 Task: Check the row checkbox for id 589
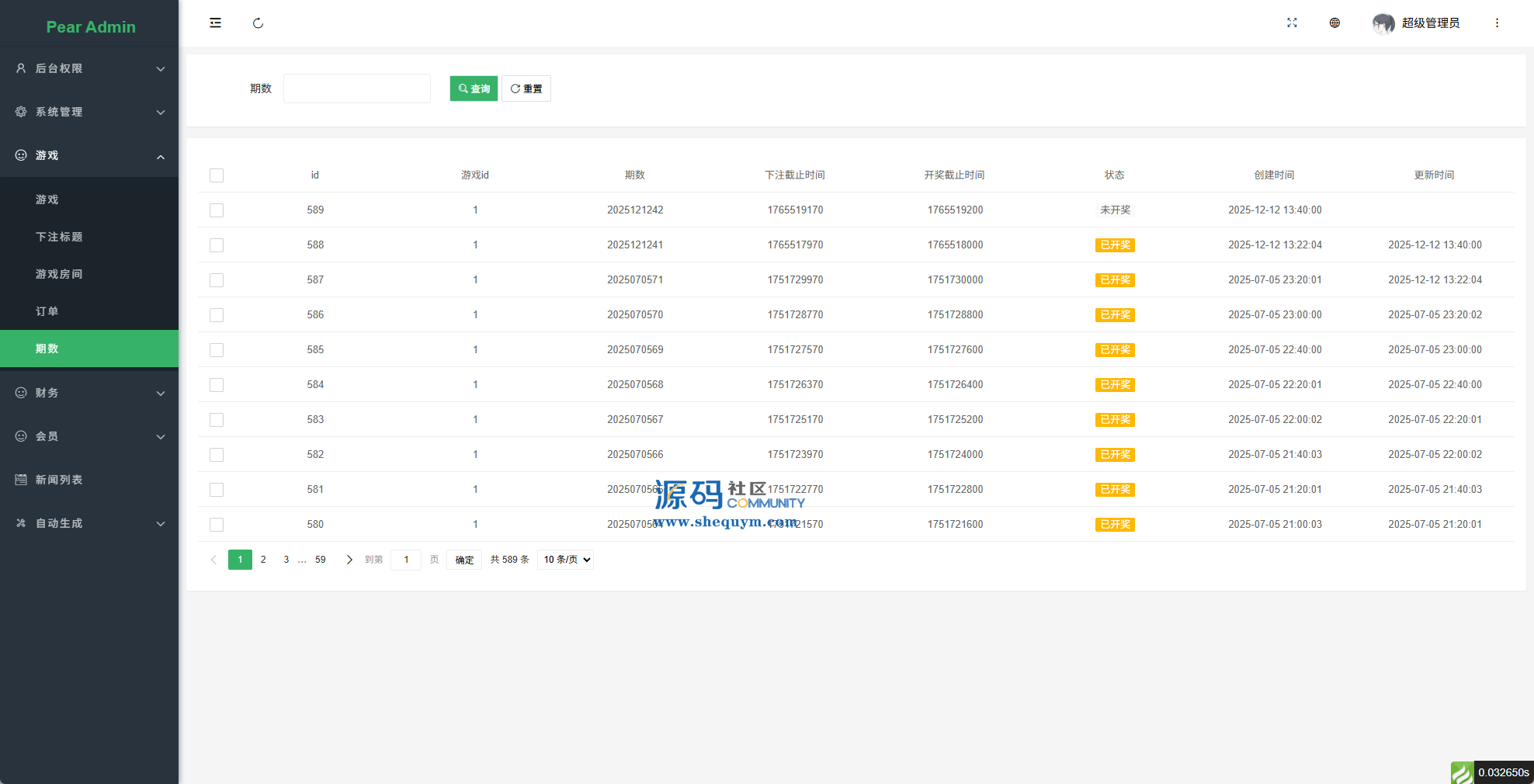coord(217,210)
